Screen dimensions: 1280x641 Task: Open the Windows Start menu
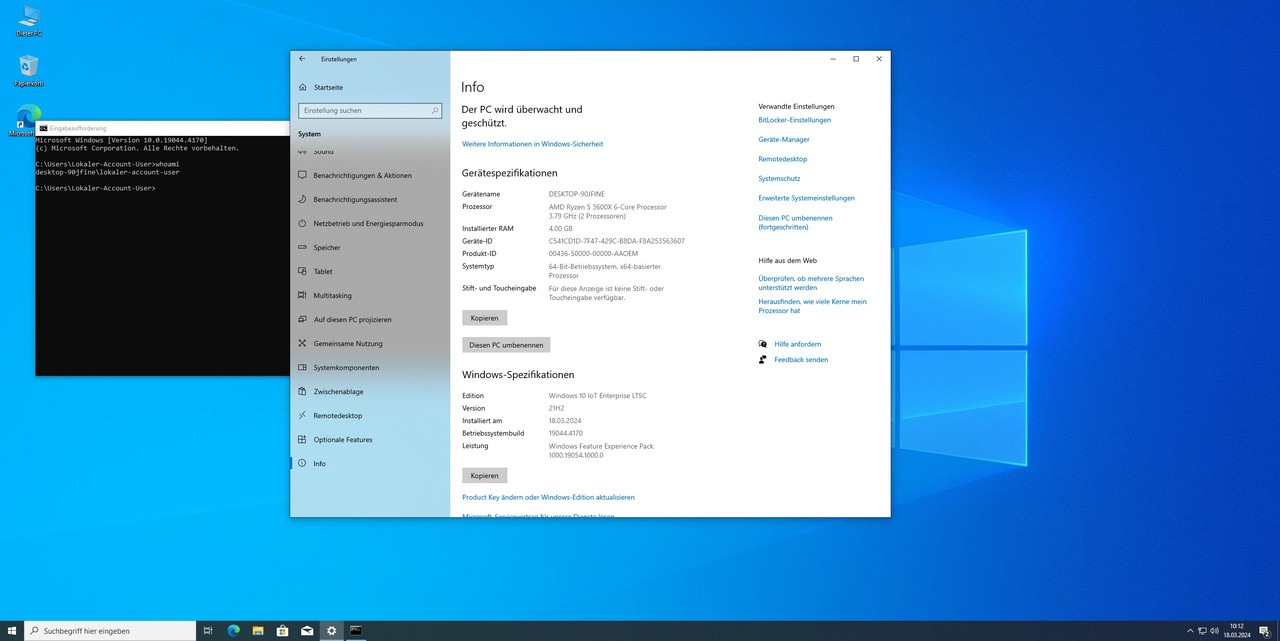[x=12, y=630]
